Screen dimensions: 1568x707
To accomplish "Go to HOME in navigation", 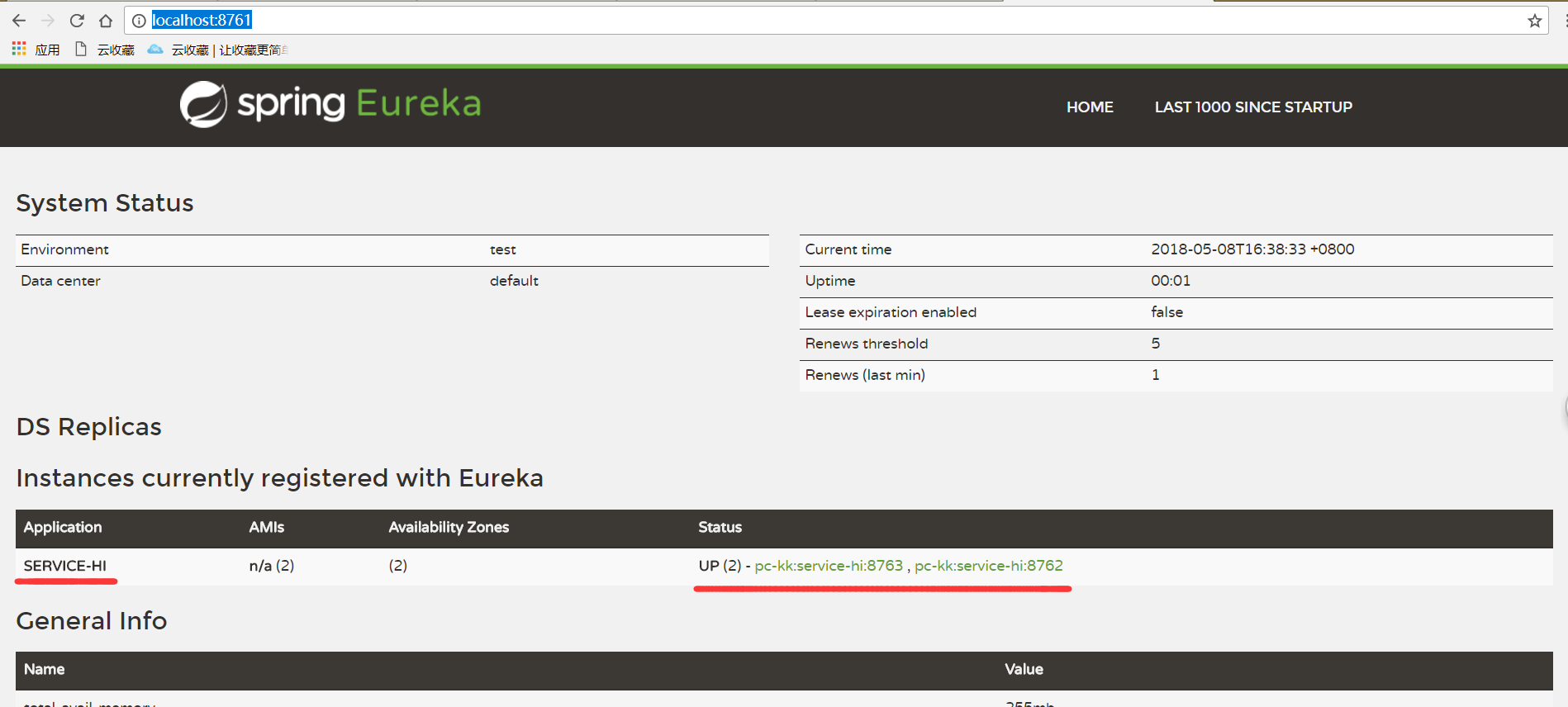I will click(x=1090, y=107).
